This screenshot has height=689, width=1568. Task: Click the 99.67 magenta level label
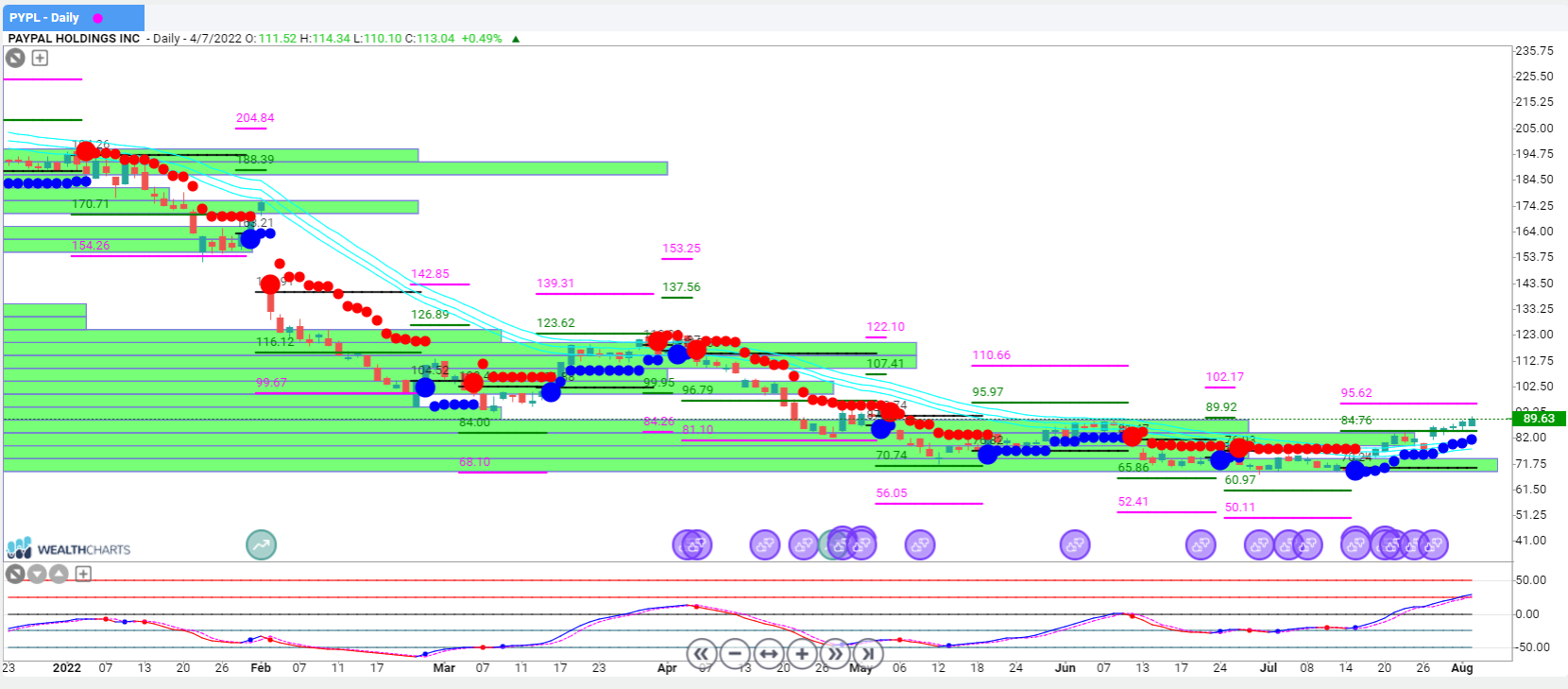[271, 383]
